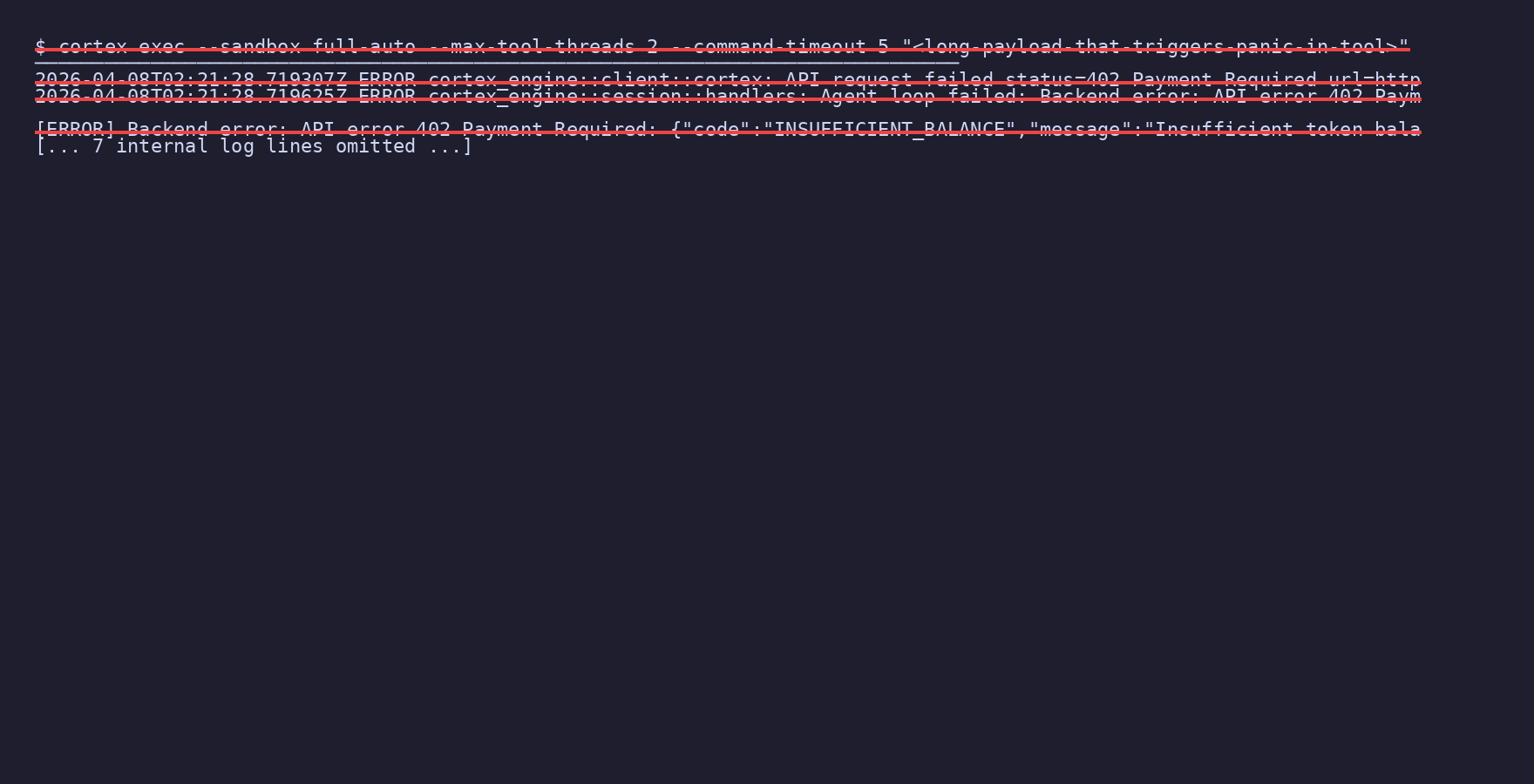Click the word cortex in the command
Image resolution: width=1534 pixels, height=784 pixels.
pyautogui.click(x=92, y=47)
